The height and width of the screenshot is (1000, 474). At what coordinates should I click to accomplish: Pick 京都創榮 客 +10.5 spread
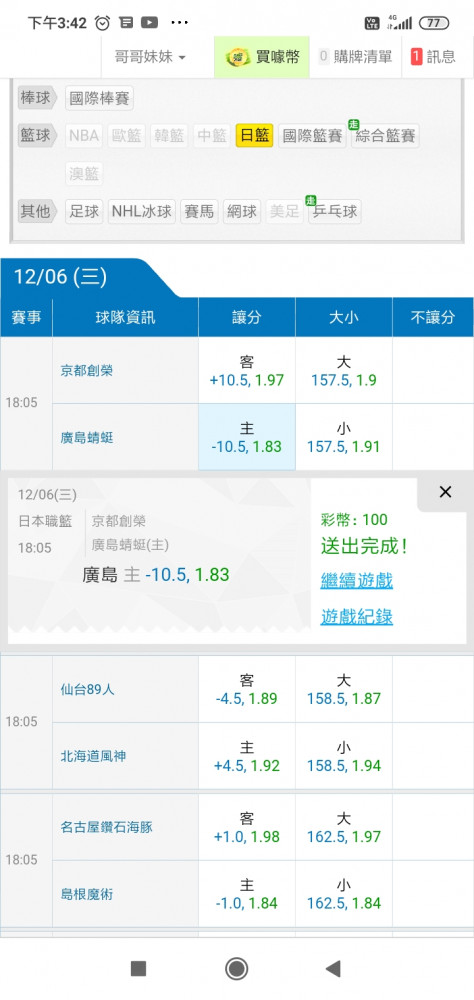coord(247,371)
